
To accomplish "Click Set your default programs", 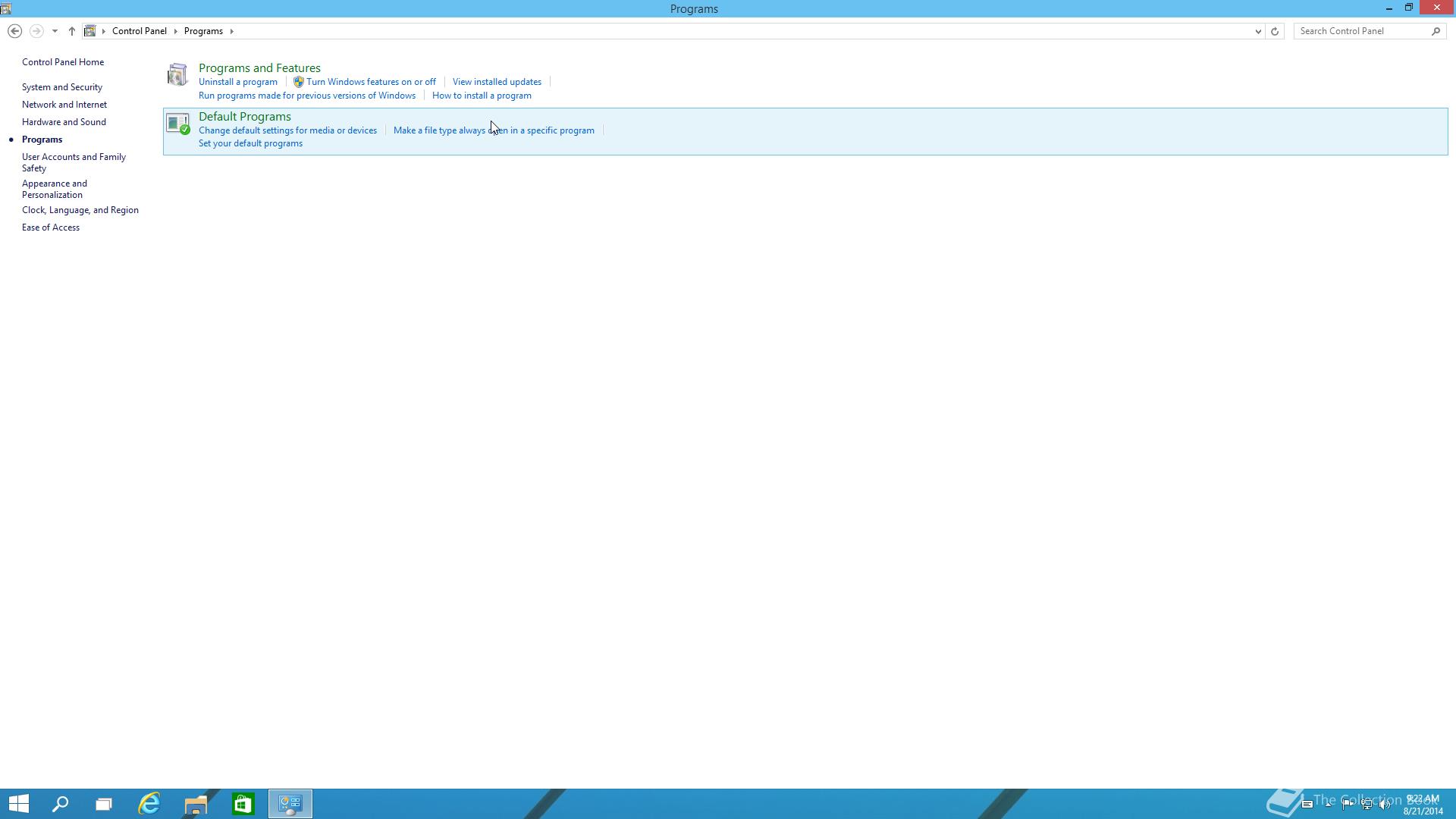I will tap(250, 143).
